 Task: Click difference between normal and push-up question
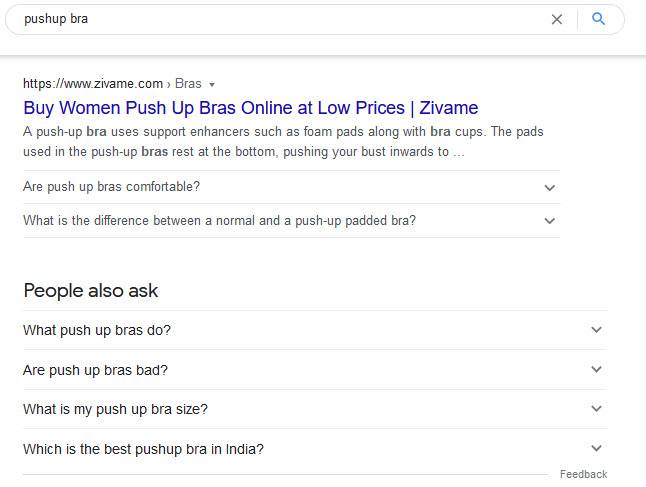click(x=220, y=221)
